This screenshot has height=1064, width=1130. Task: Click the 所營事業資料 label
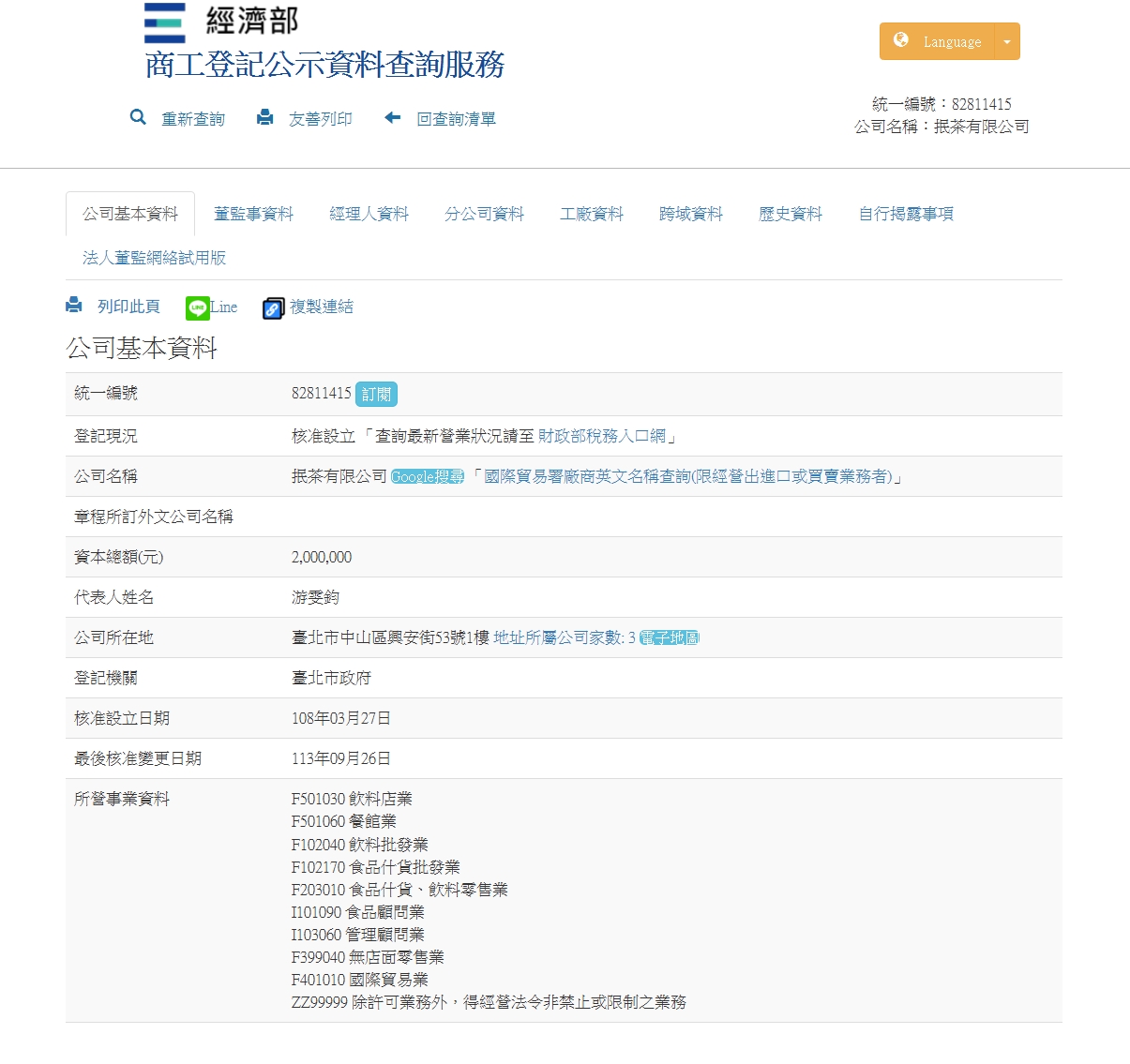coord(122,799)
